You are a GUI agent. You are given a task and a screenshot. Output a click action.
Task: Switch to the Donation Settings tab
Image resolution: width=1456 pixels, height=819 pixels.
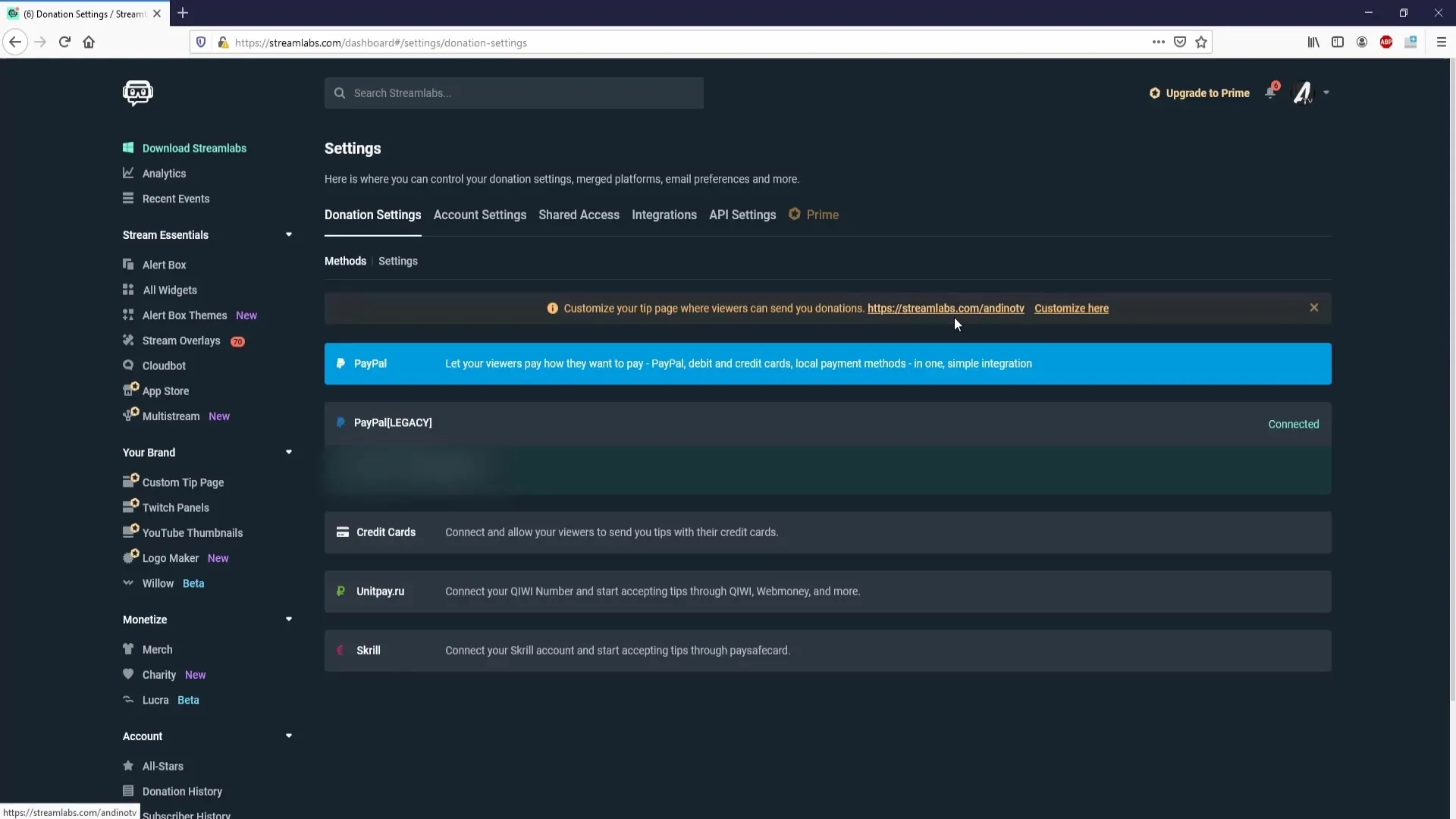coord(372,215)
